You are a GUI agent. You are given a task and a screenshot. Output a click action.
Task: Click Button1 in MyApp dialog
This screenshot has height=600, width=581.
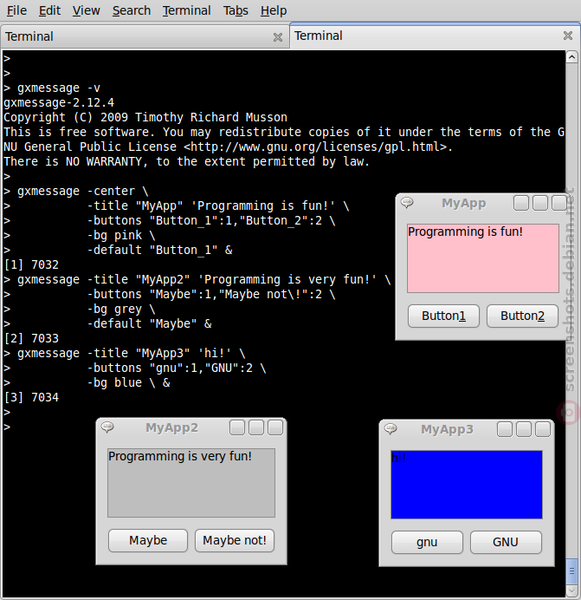444,316
